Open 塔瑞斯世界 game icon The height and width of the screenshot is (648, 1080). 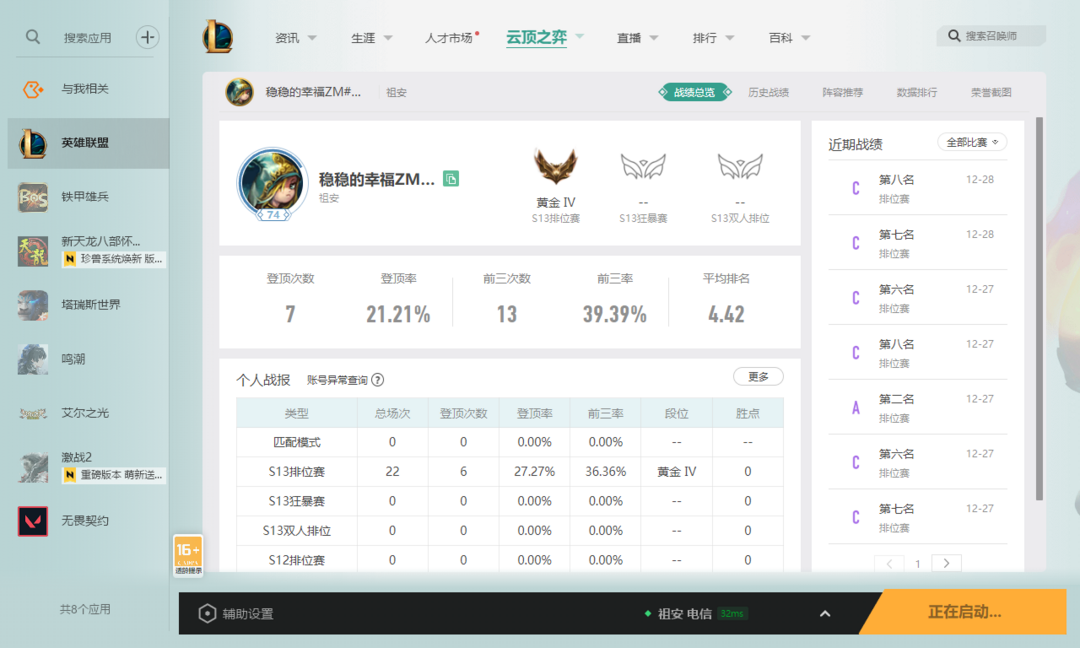(32, 305)
